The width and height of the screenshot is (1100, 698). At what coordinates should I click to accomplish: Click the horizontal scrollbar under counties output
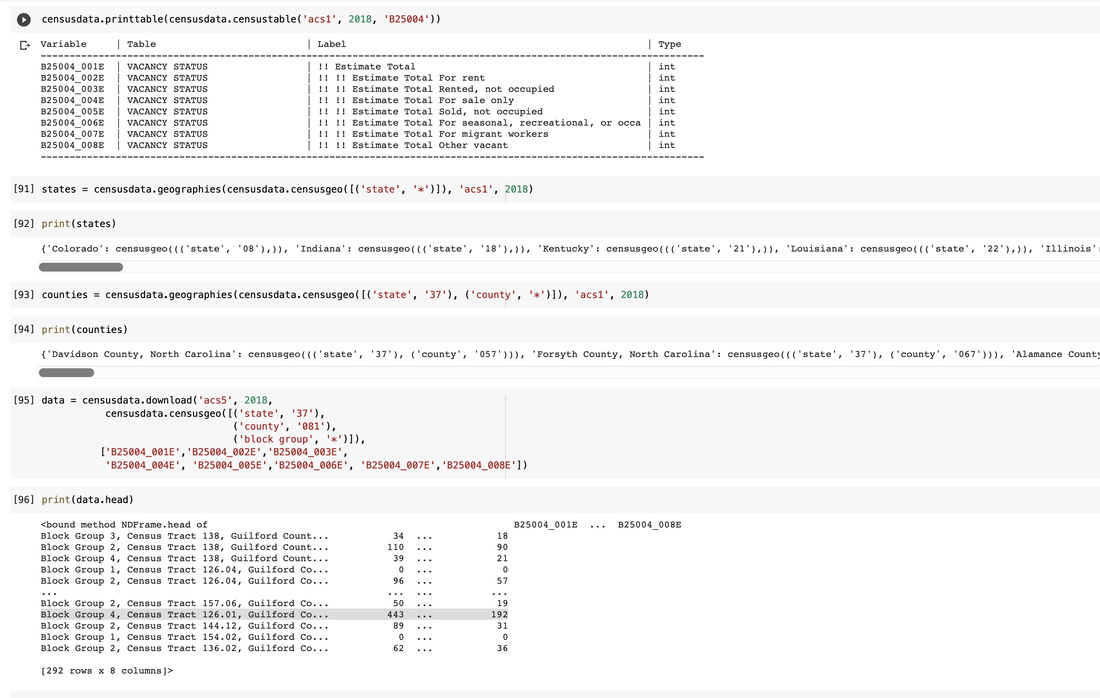(x=66, y=373)
